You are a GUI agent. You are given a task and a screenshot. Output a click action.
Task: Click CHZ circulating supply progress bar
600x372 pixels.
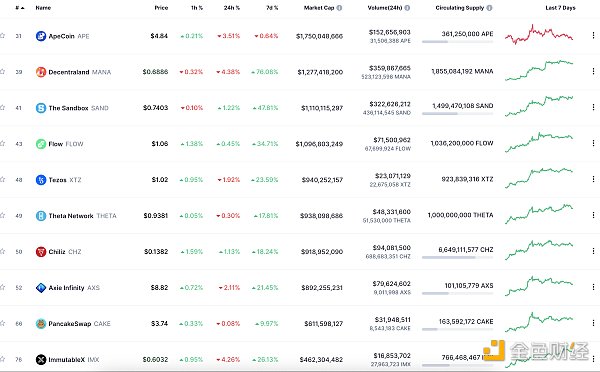(x=458, y=258)
